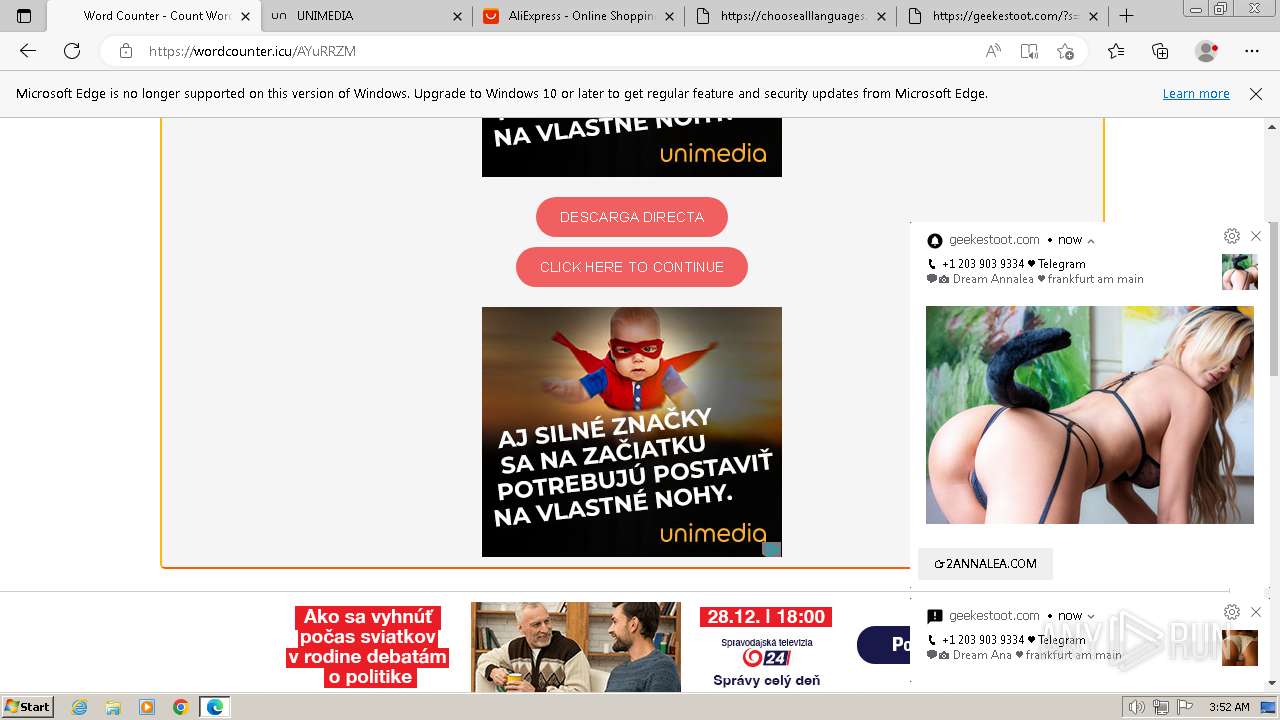Click the Dream Annalea notification text

(1037, 279)
